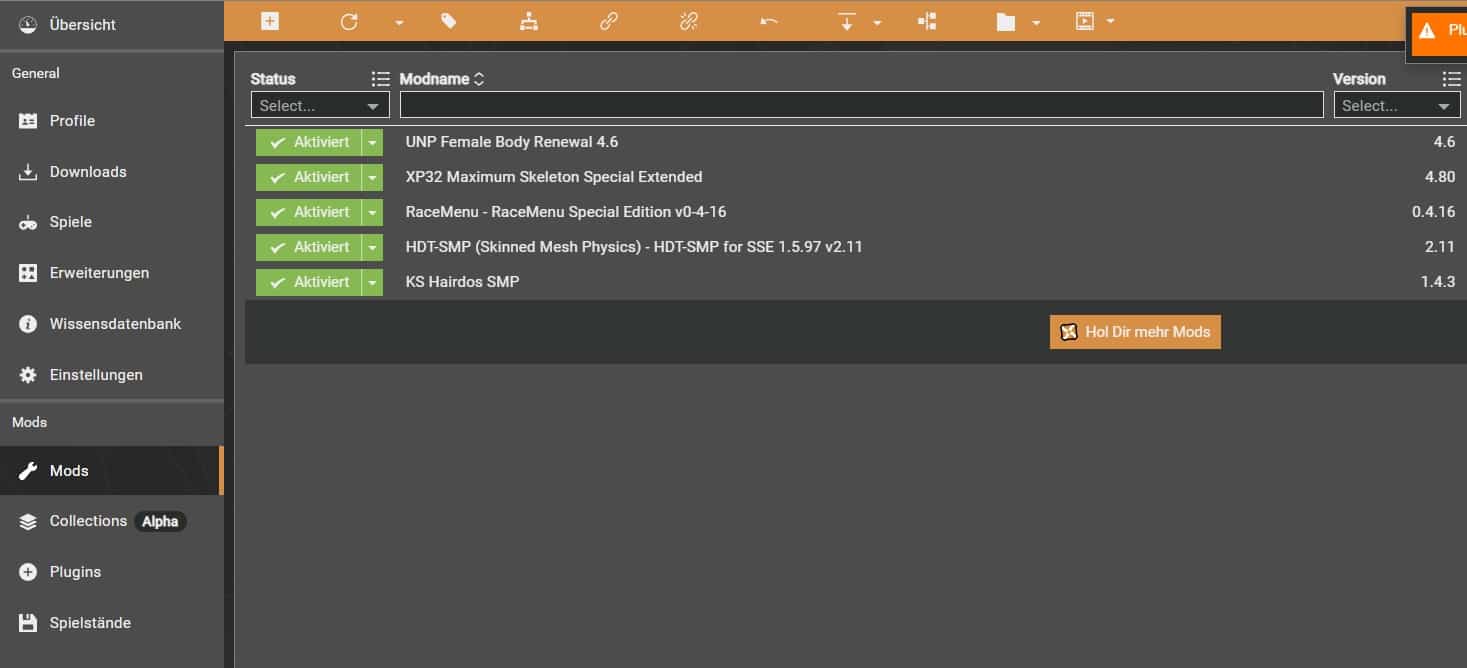Click the hierarchy dependencies icon in the toolbar
This screenshot has height=668, width=1467.
tap(529, 21)
